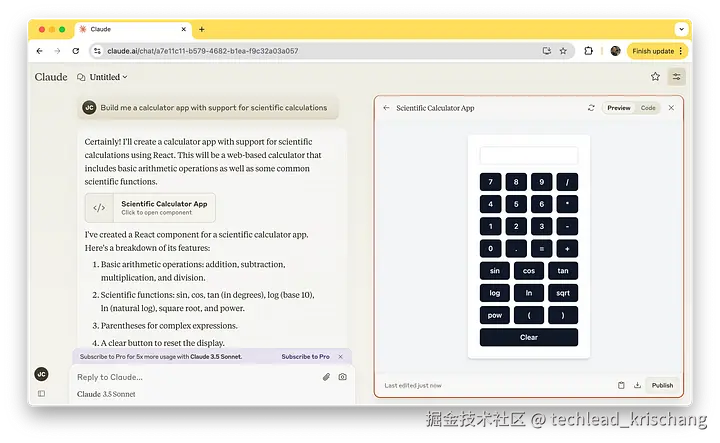Refresh the artifact with the reload icon
This screenshot has width=720, height=443.
591,108
